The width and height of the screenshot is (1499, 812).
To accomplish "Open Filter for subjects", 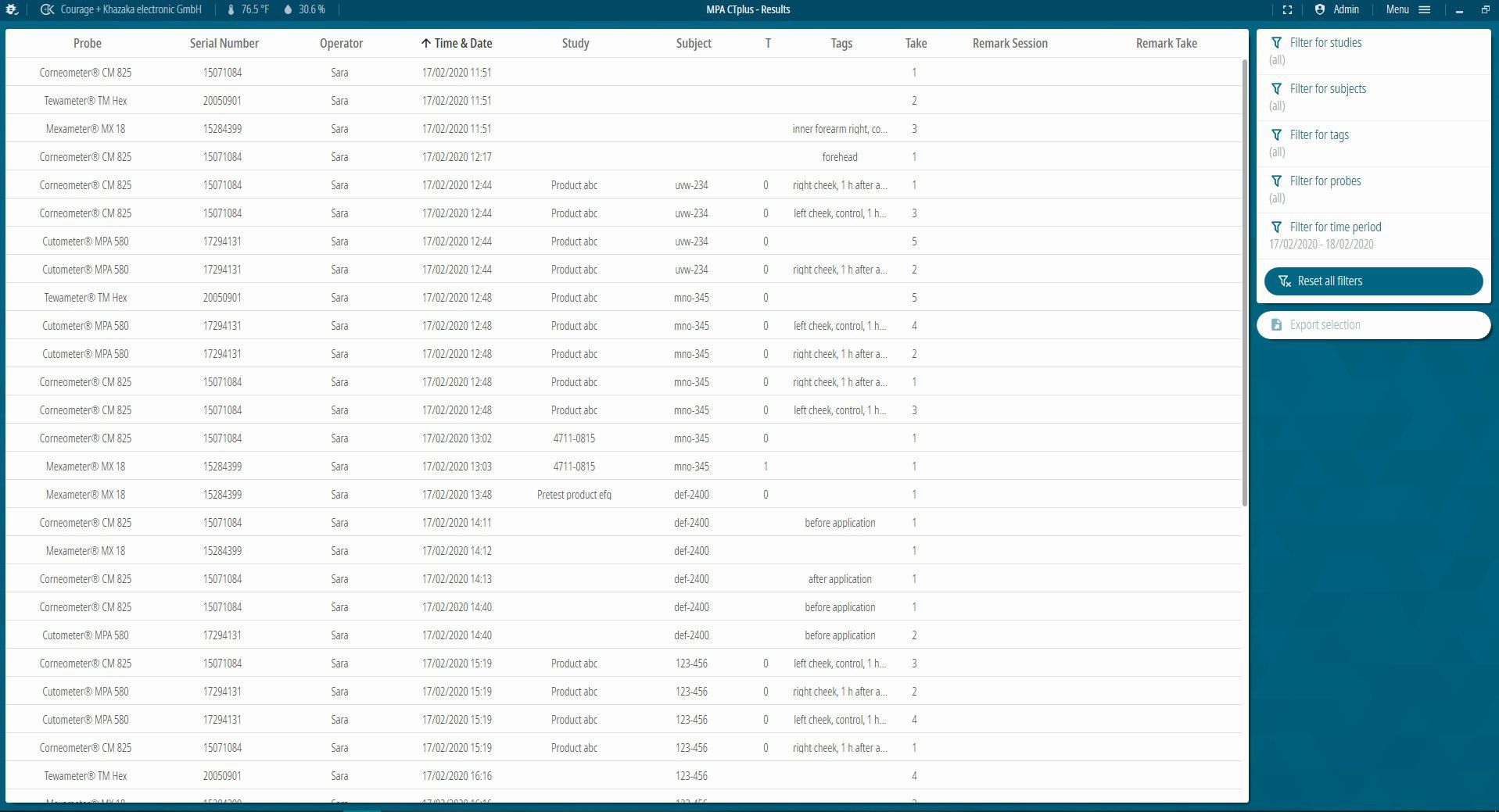I will coord(1373,97).
